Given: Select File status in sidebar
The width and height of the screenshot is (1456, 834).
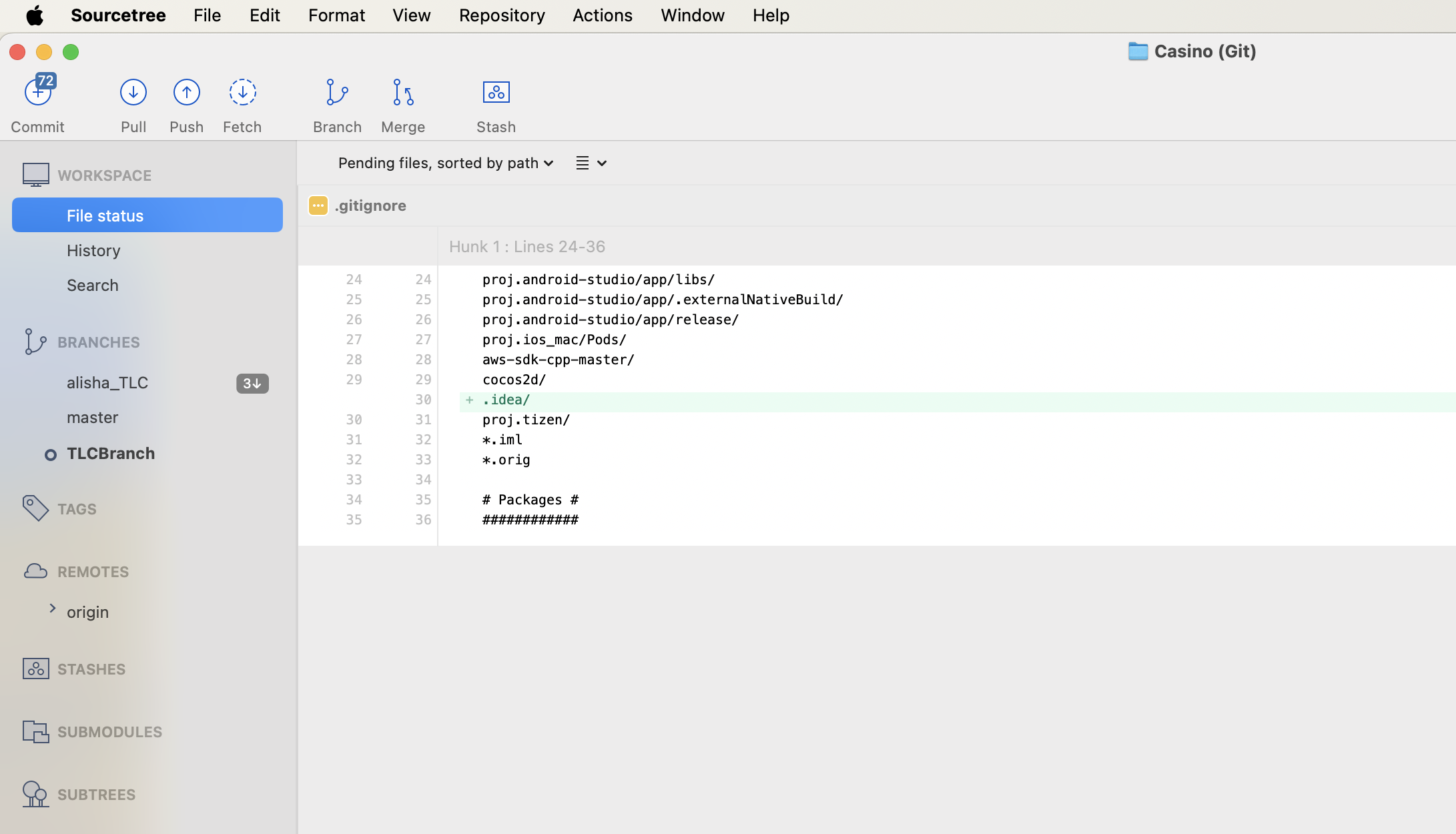Looking at the screenshot, I should [147, 216].
